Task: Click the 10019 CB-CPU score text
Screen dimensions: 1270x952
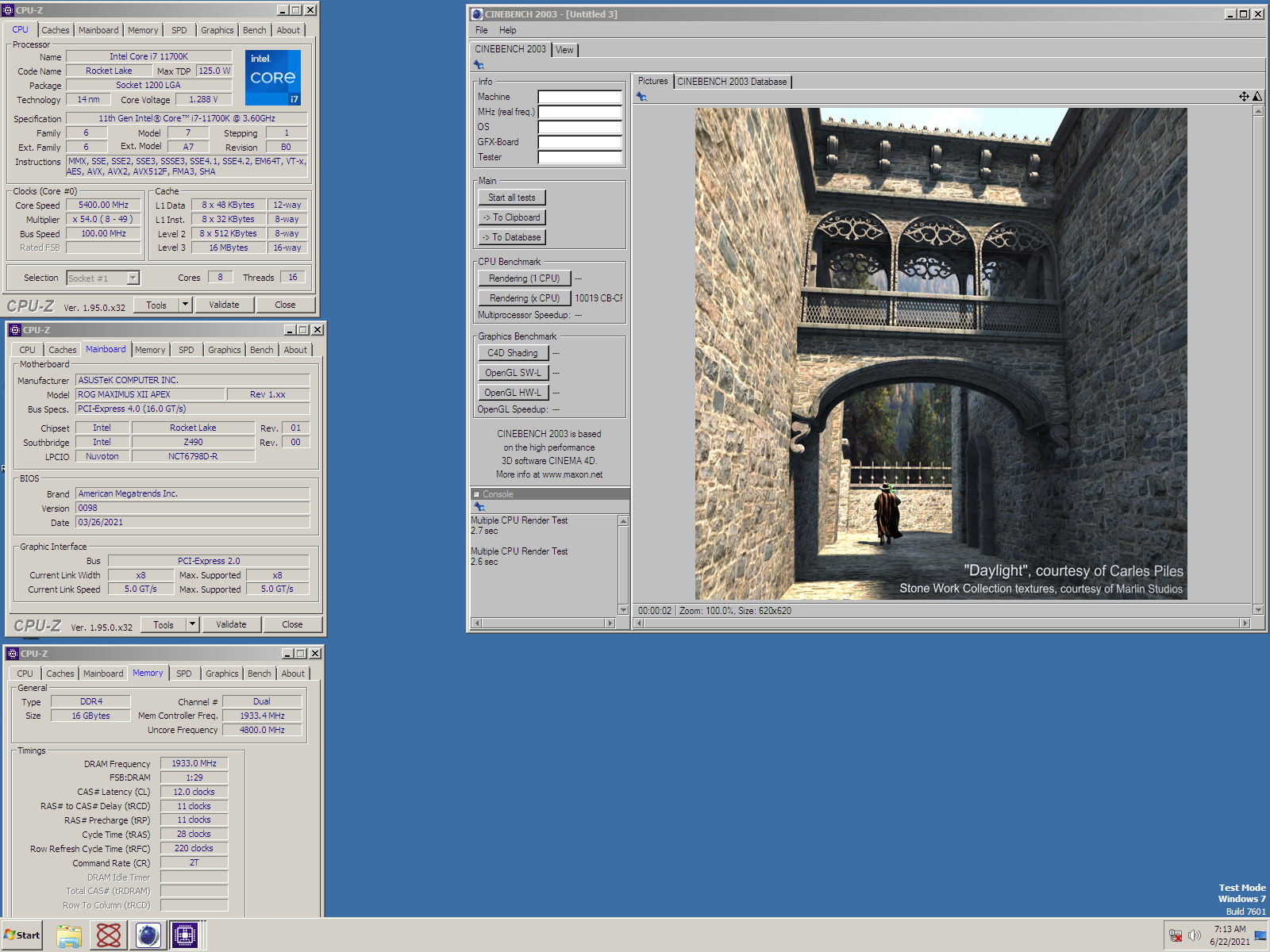Action: pyautogui.click(x=598, y=298)
